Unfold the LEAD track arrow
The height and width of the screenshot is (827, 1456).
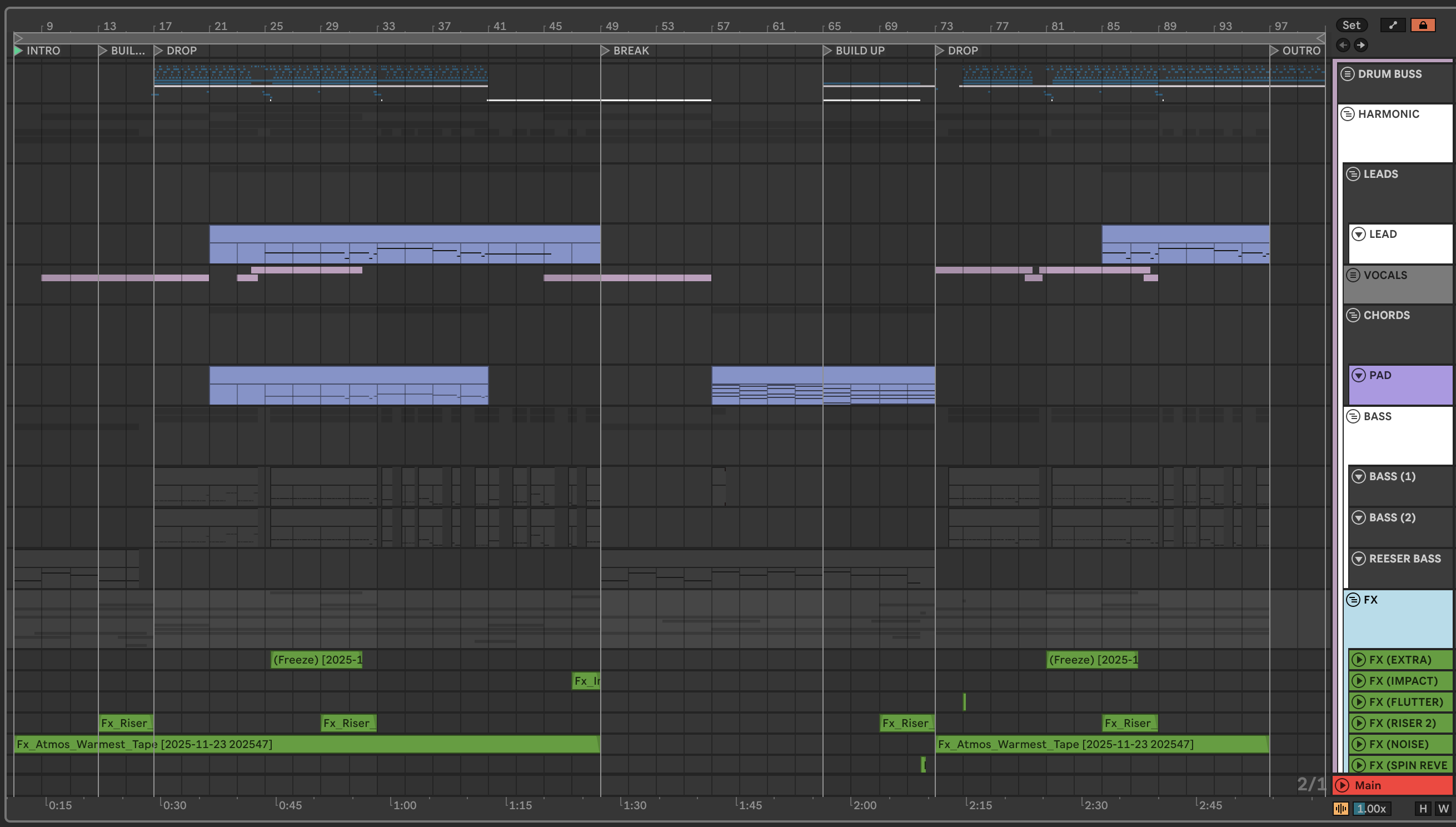(x=1358, y=234)
